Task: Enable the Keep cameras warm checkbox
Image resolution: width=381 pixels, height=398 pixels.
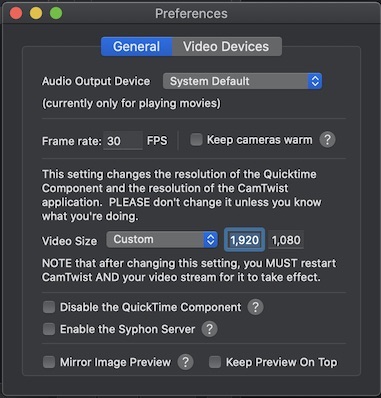Action: pyautogui.click(x=196, y=140)
